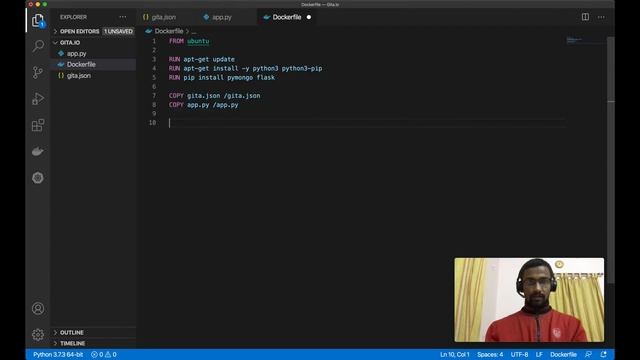Click the notifications bell in status bar
Viewport: 640px width, 360px height.
pos(603,354)
